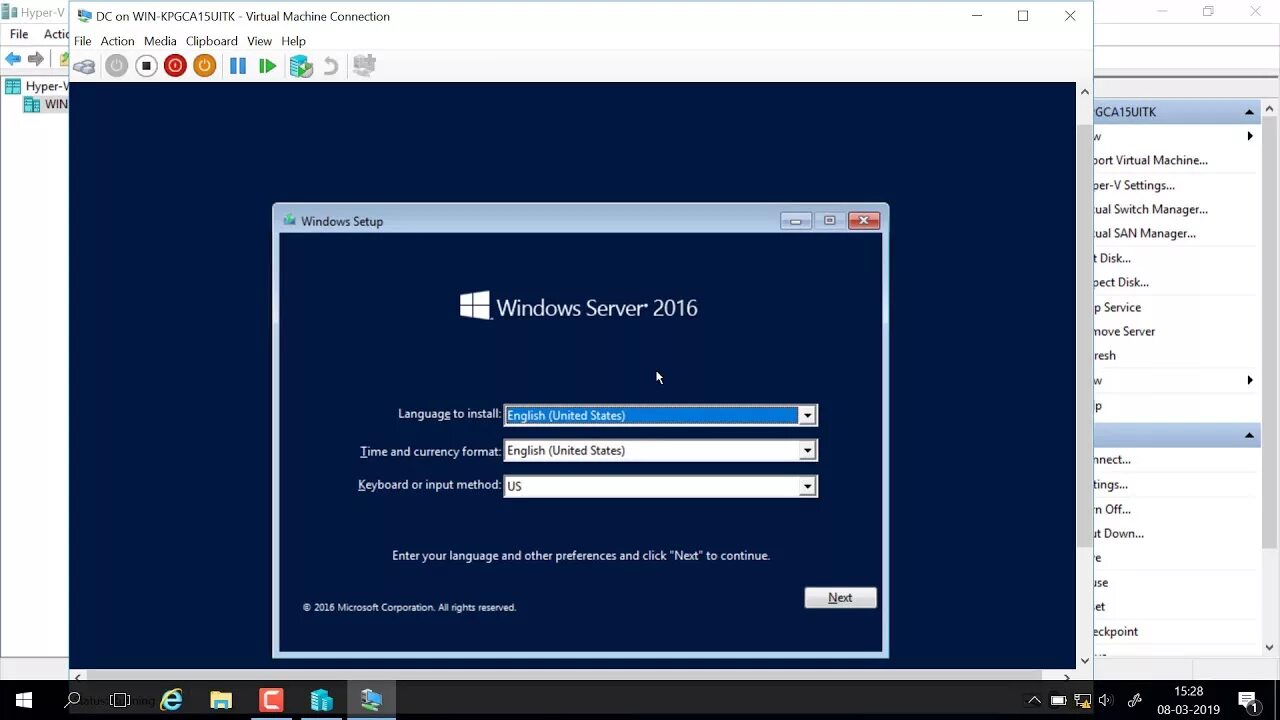Click the volume icon in system tray
1280x720 pixels.
click(1105, 700)
